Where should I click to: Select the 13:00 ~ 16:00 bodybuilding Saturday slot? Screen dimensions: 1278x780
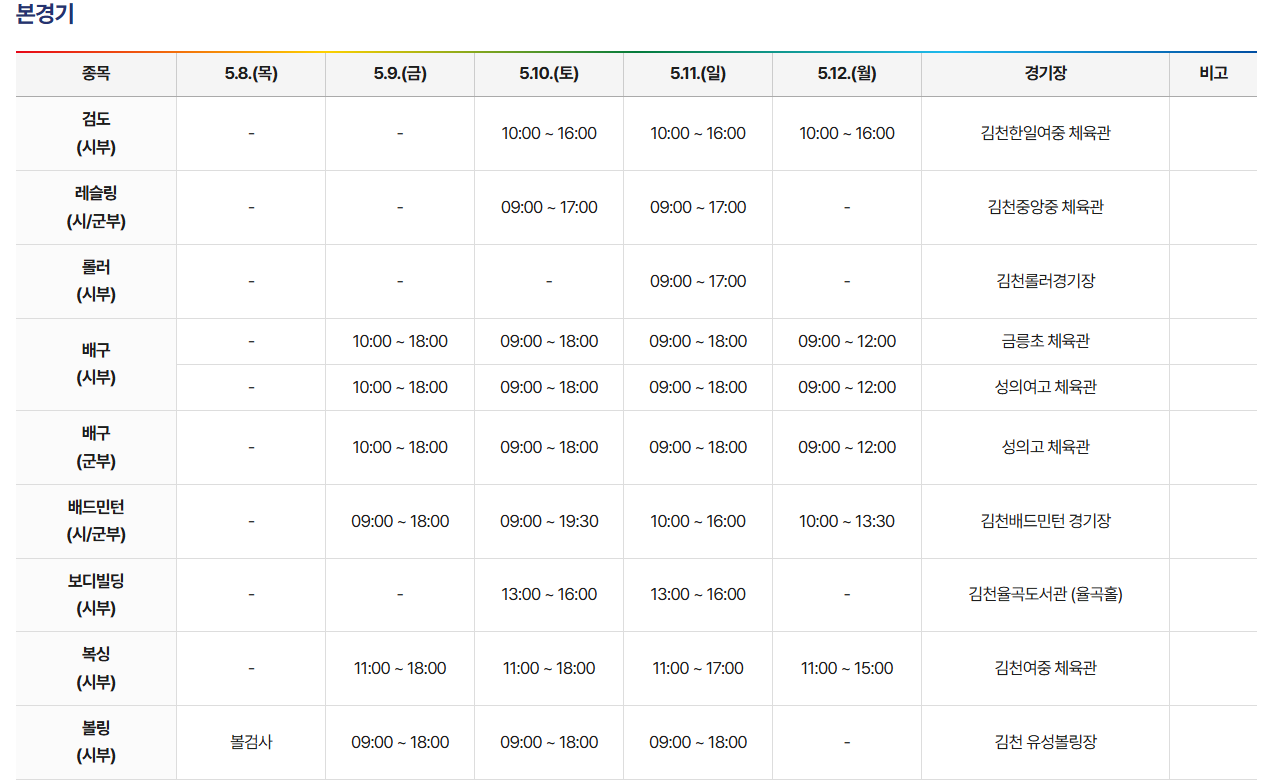coord(548,594)
